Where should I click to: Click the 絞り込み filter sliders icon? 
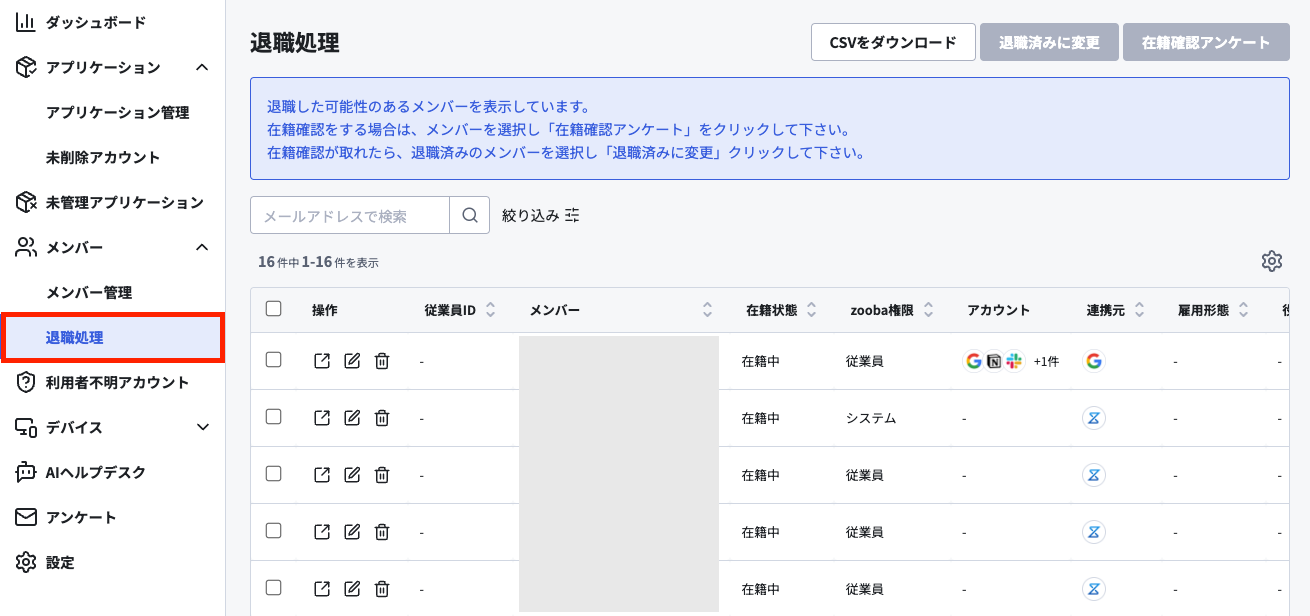tap(572, 215)
